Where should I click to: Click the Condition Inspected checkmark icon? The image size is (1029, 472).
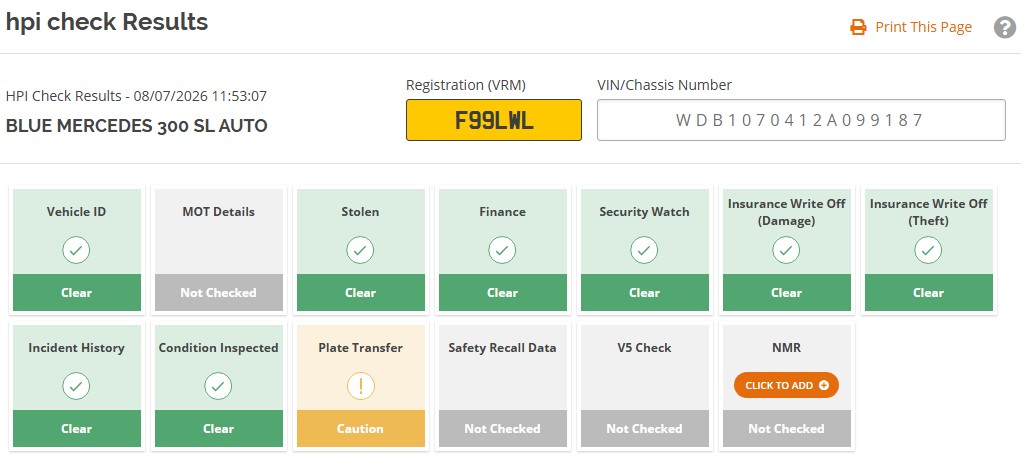219,386
